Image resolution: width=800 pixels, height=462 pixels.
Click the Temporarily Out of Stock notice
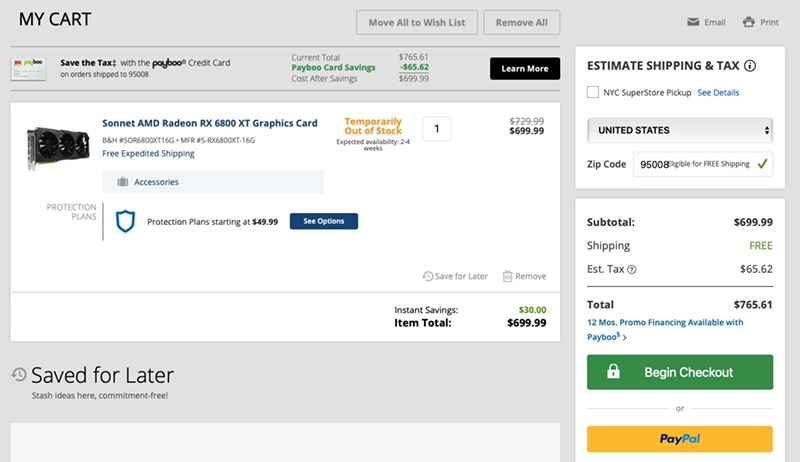(373, 126)
